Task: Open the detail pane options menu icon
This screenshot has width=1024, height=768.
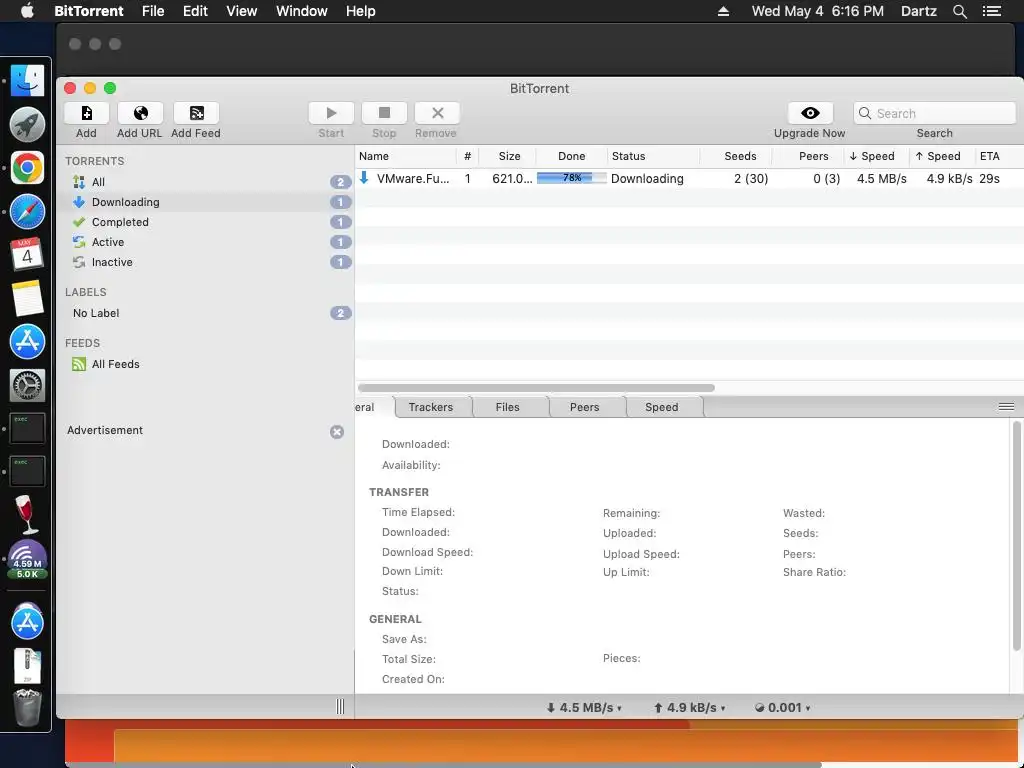Action: tap(1006, 407)
